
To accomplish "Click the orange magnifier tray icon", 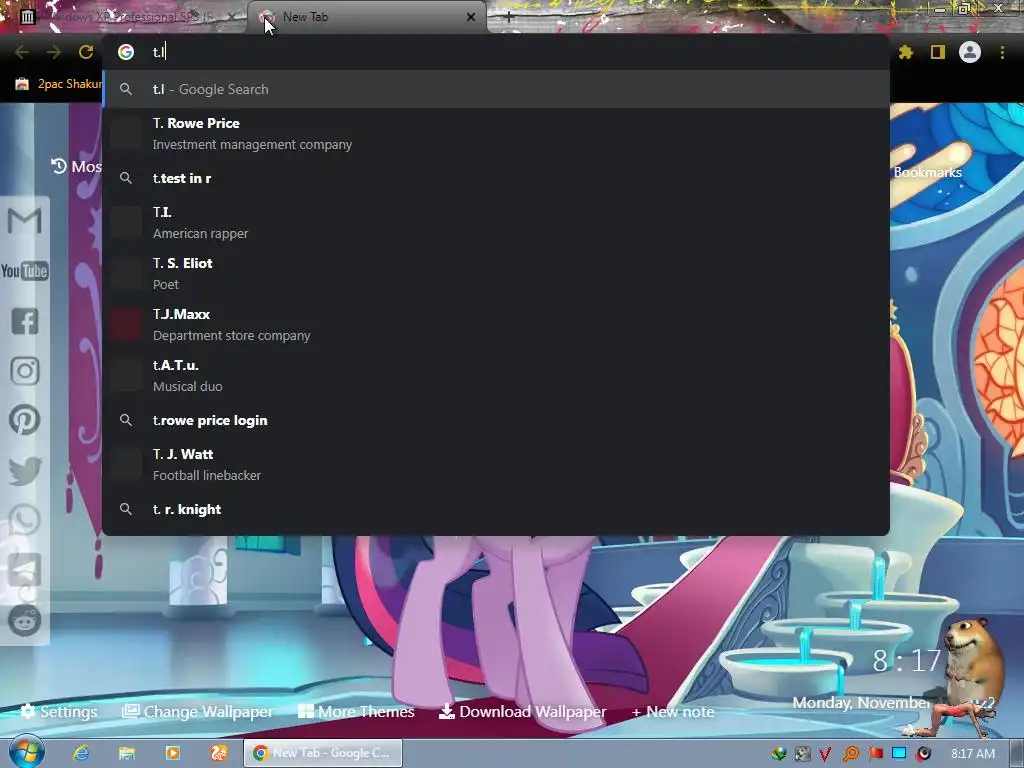I will pos(851,754).
